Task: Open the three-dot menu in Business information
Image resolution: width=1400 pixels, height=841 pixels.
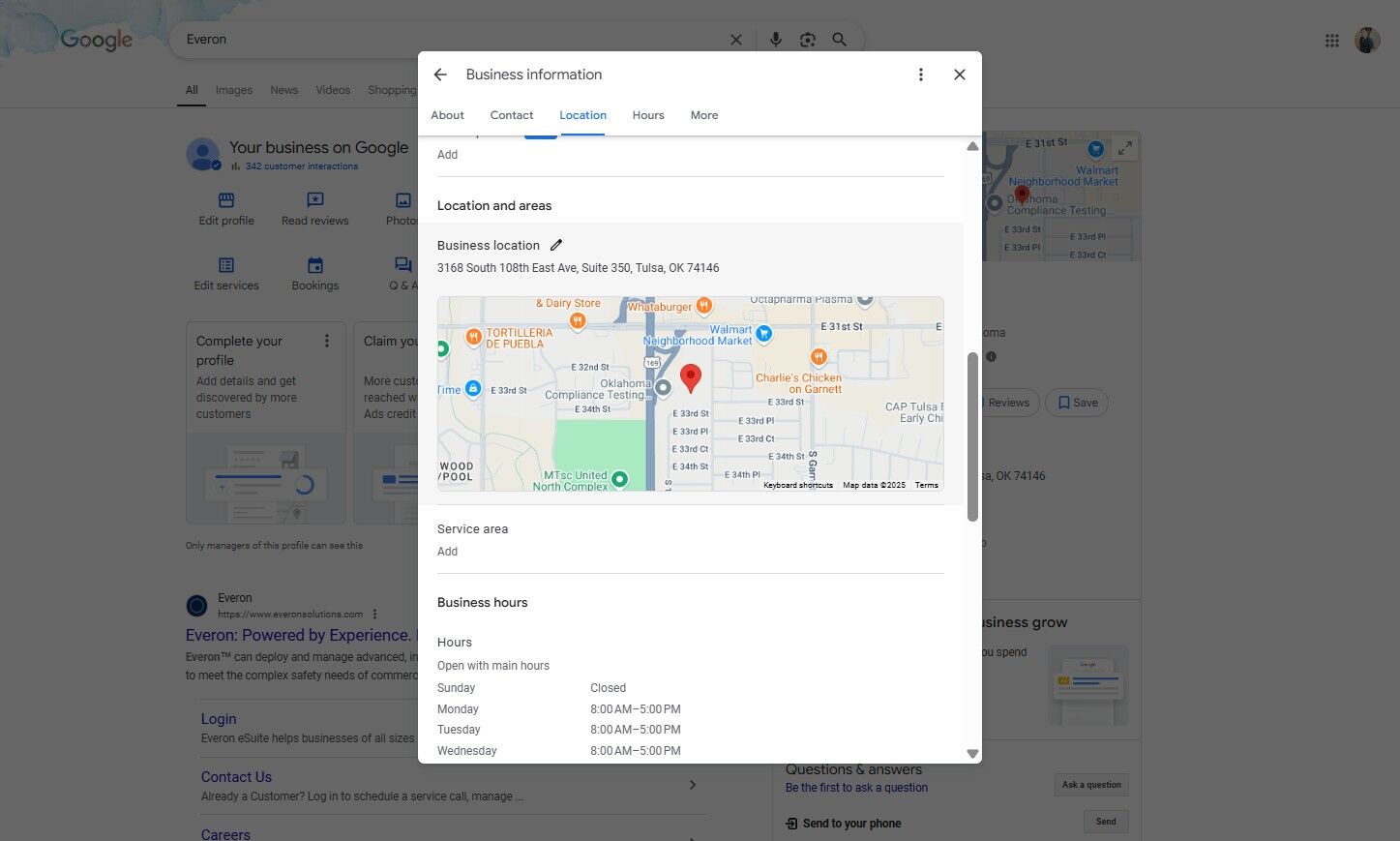Action: pyautogui.click(x=920, y=75)
